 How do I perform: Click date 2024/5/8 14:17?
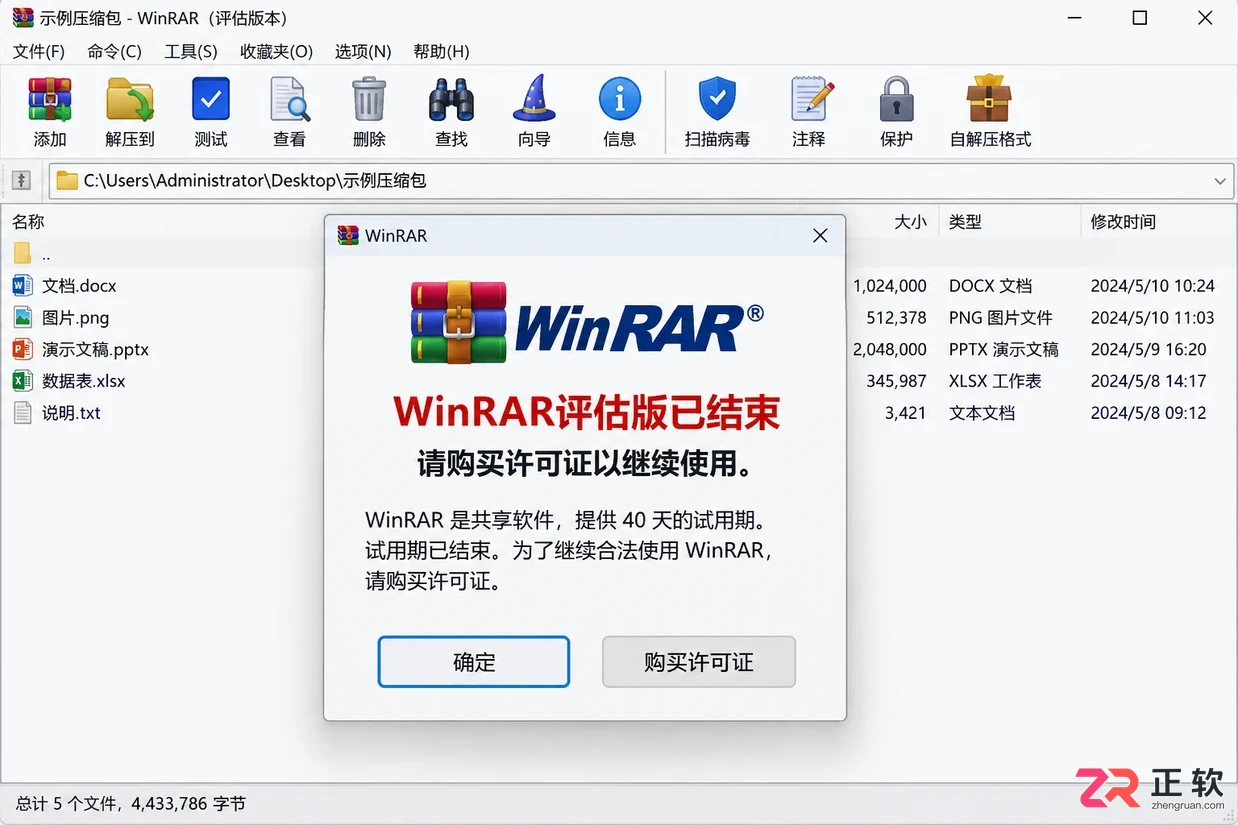pyautogui.click(x=1148, y=381)
